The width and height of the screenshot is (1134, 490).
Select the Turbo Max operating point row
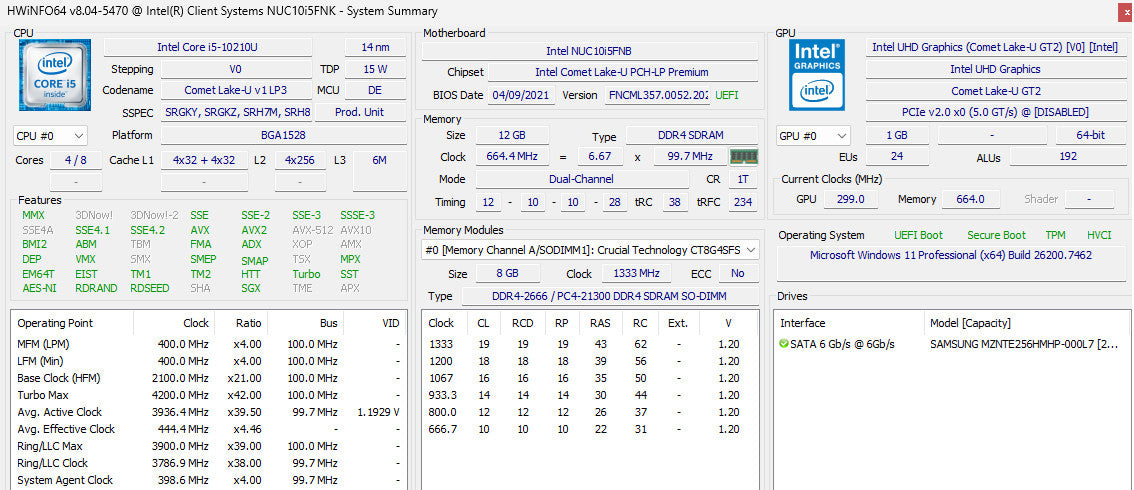coord(208,395)
